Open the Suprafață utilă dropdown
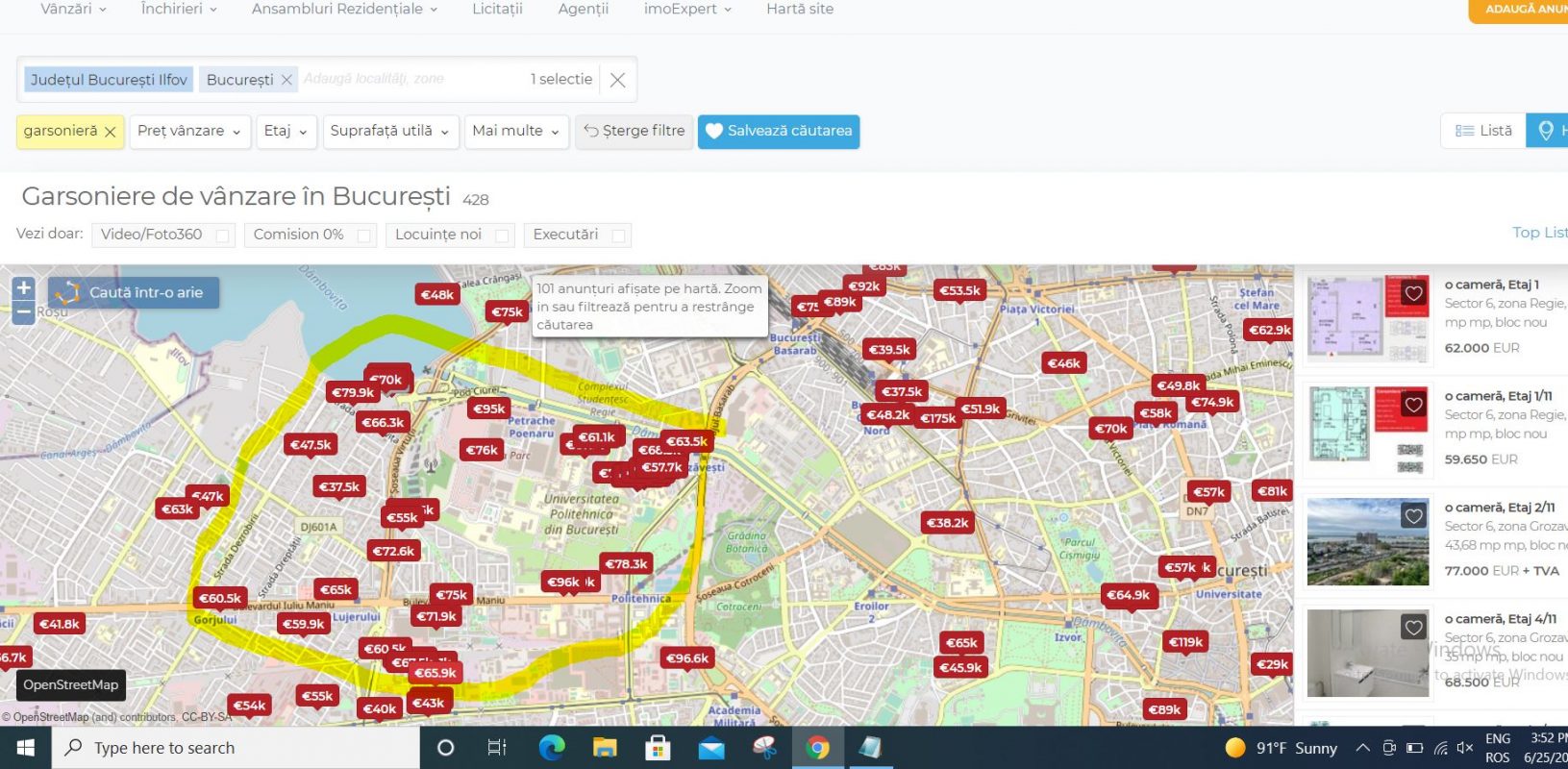The image size is (1568, 769). (389, 131)
